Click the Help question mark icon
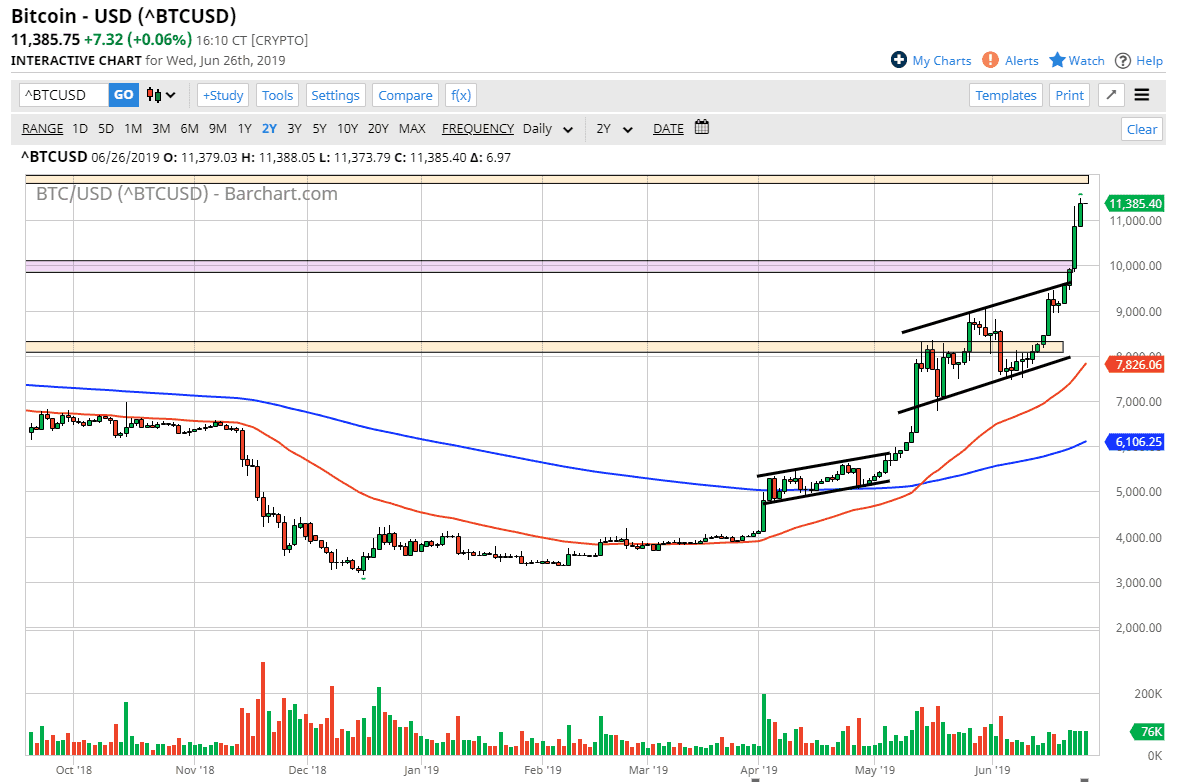 coord(1124,60)
